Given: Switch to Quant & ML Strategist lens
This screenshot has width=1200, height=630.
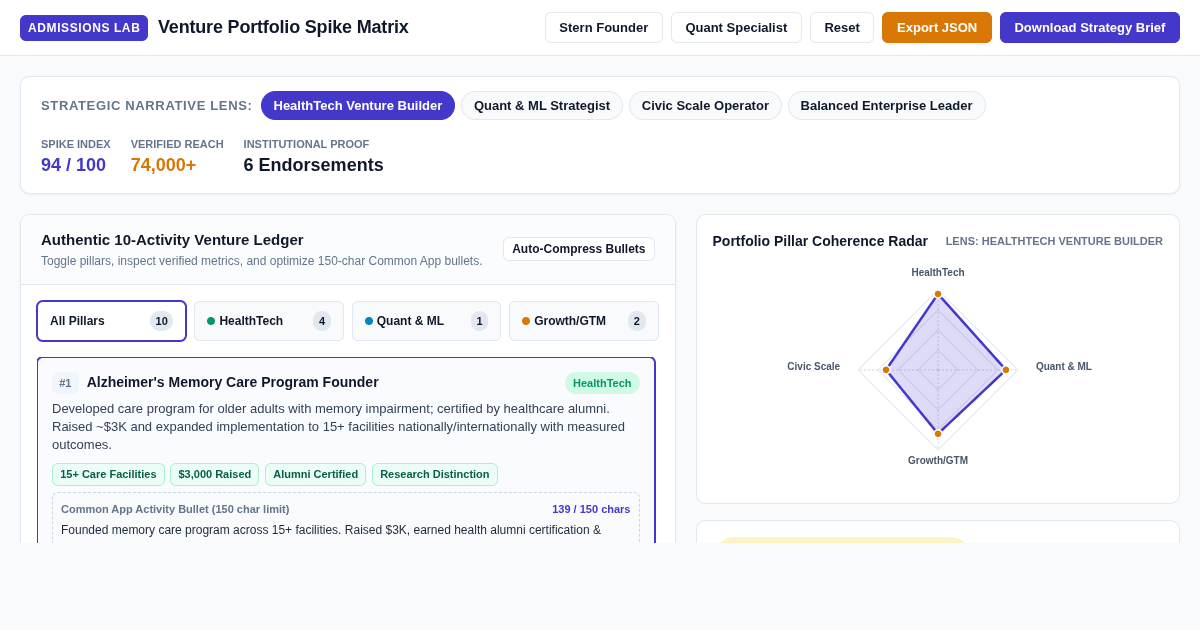Looking at the screenshot, I should click(542, 106).
